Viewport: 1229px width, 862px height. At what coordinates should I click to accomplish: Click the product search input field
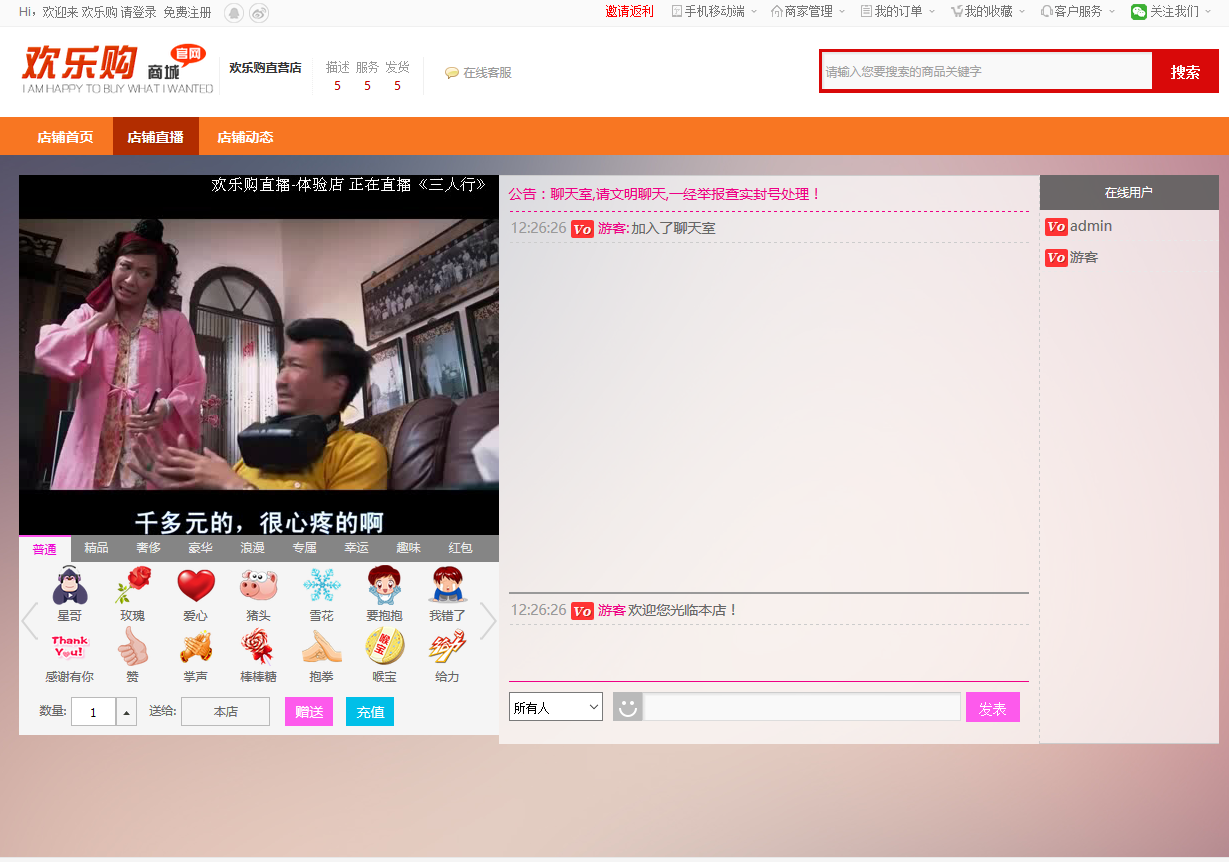(987, 72)
